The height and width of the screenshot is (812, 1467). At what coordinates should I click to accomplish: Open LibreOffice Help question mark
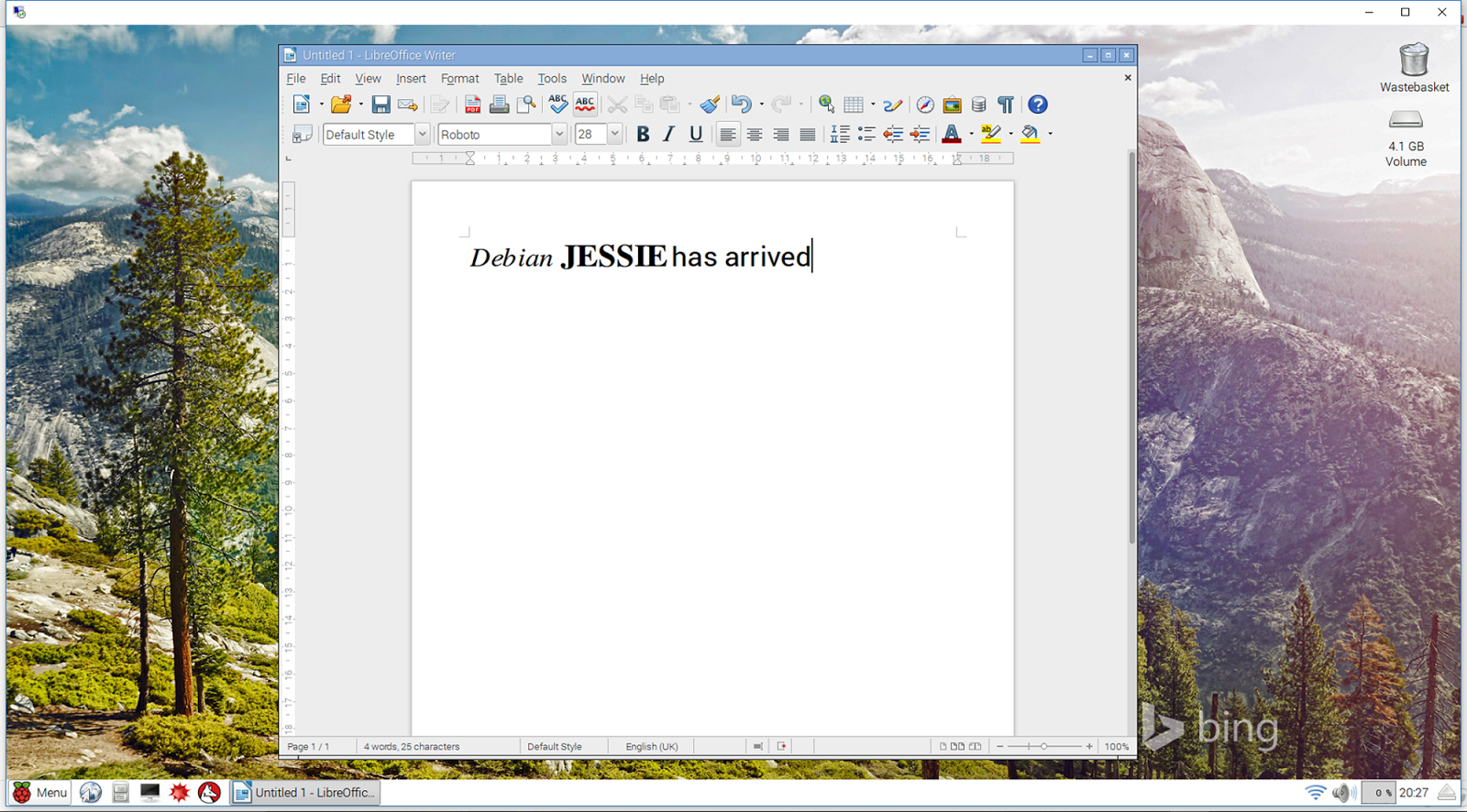pos(1037,104)
